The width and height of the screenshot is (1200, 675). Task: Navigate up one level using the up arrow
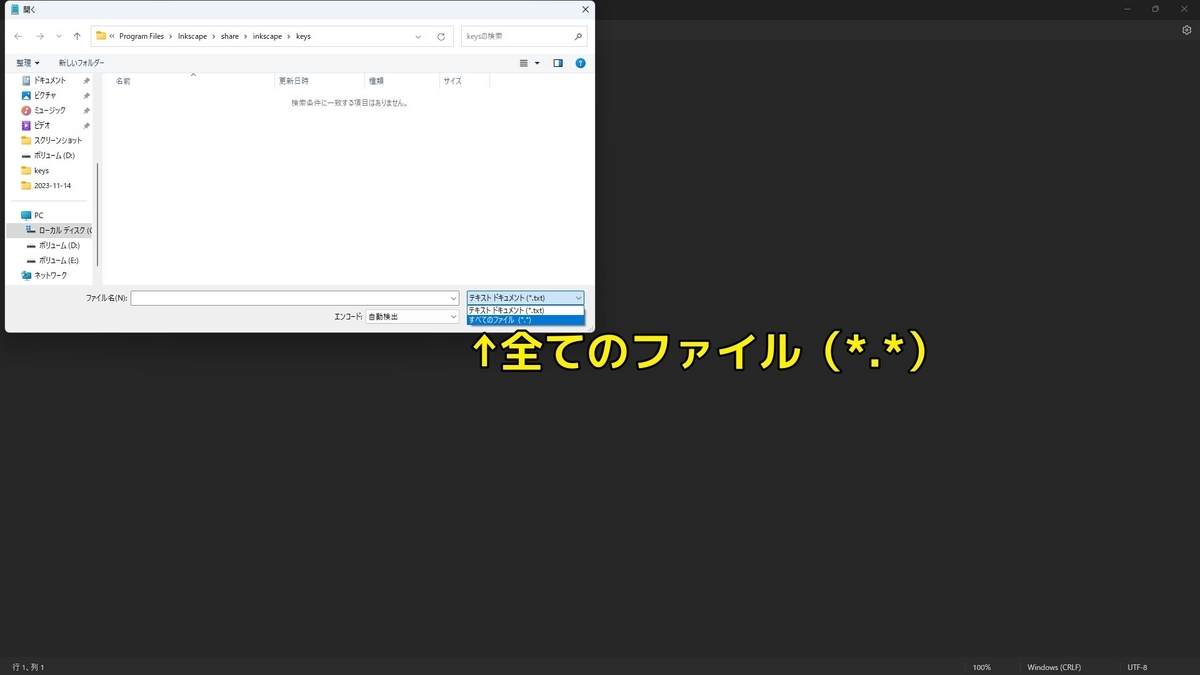[77, 36]
